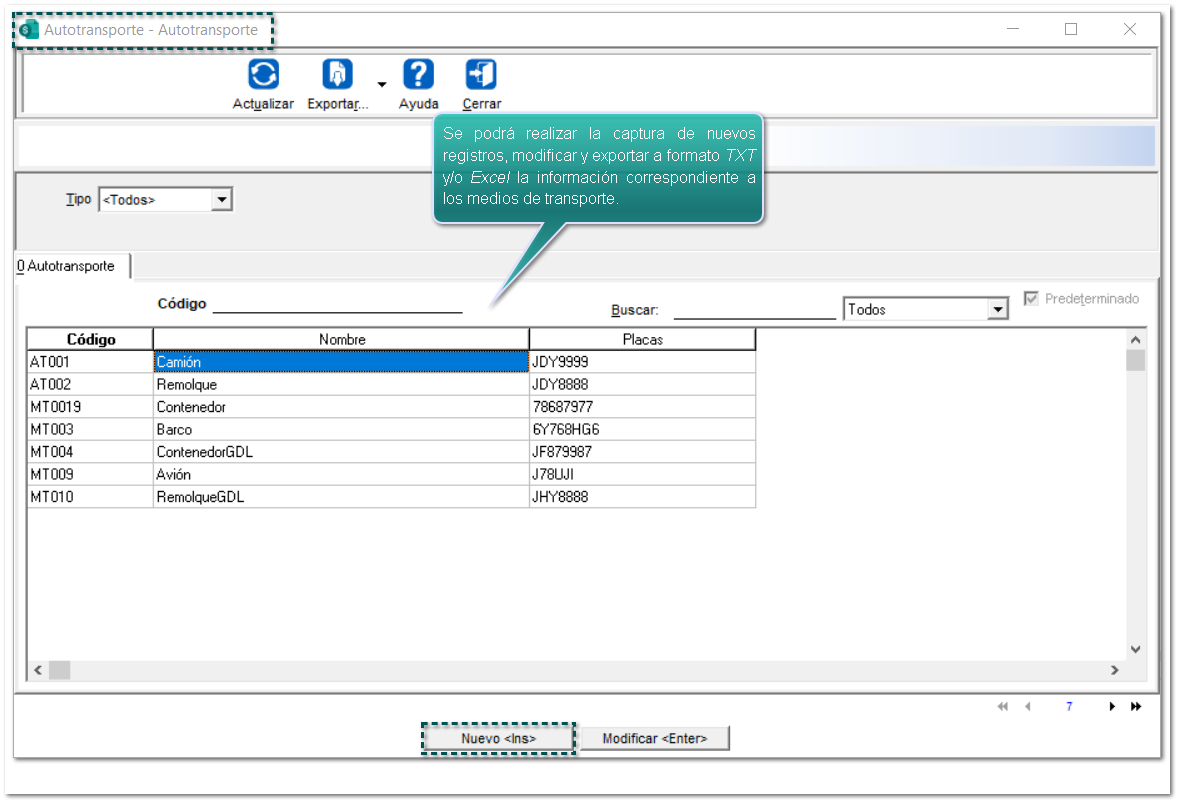Image resolution: width=1179 pixels, height=803 pixels.
Task: Click the horizontal scrollbar thumb
Action: pyautogui.click(x=59, y=670)
